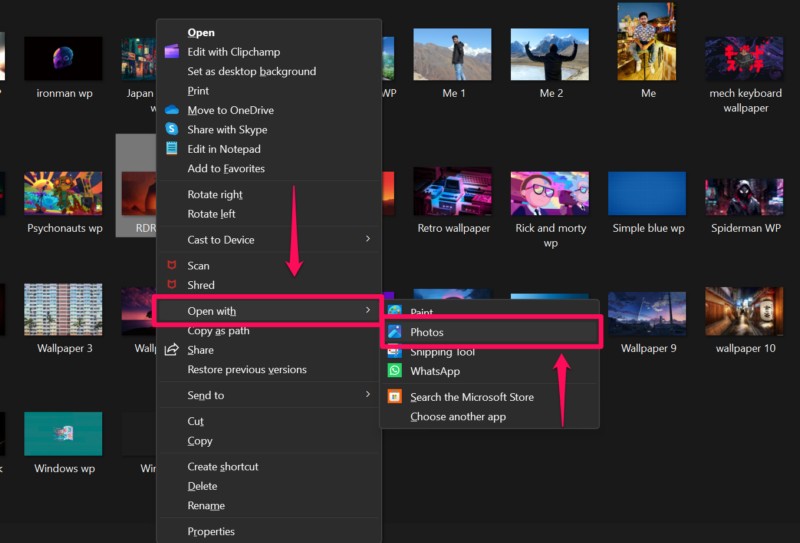The image size is (800, 543).
Task: Click the Photos app icon
Action: point(395,332)
